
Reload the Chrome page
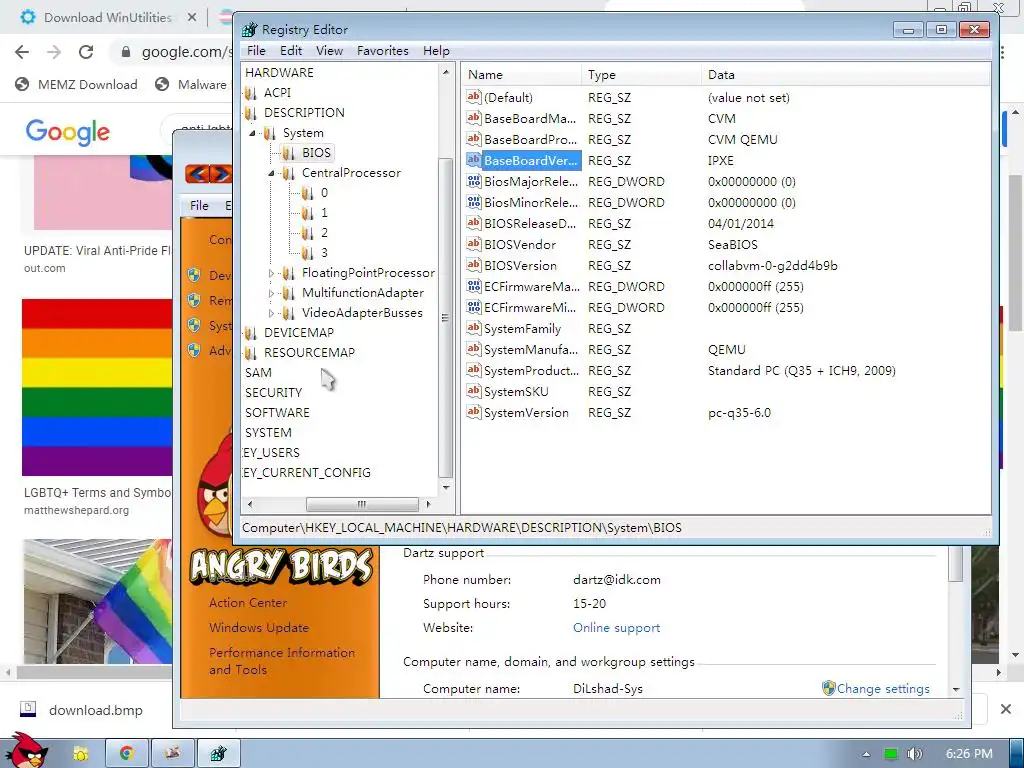tap(86, 52)
